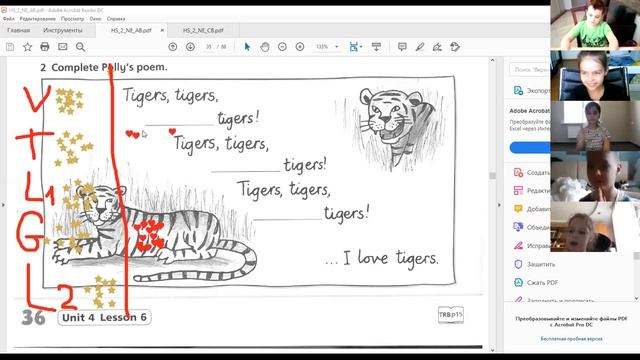Image resolution: width=640 pixels, height=360 pixels.
Task: Click the Создать PDF icon
Action: pos(518,173)
